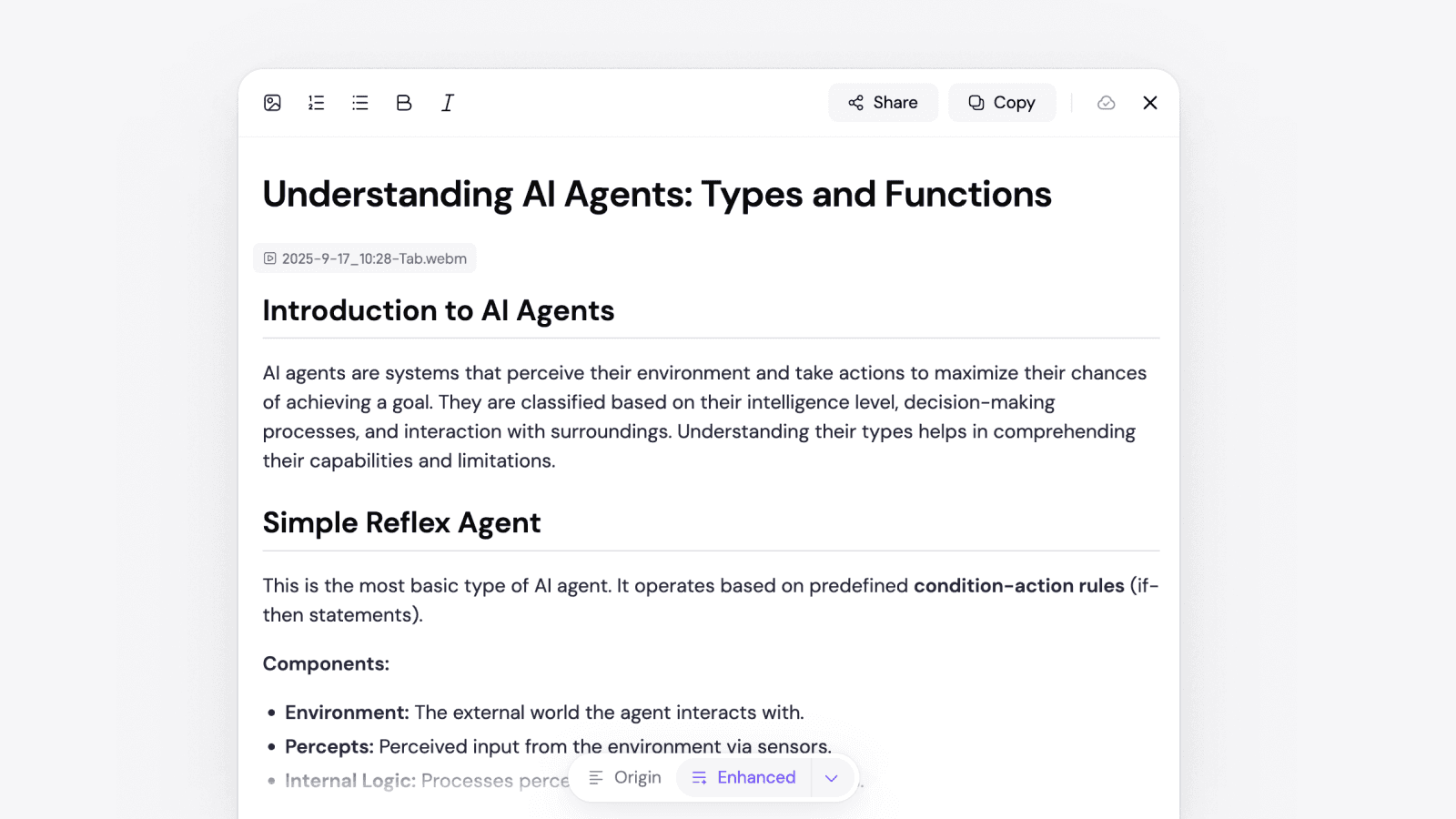Click the Share button

tap(883, 103)
